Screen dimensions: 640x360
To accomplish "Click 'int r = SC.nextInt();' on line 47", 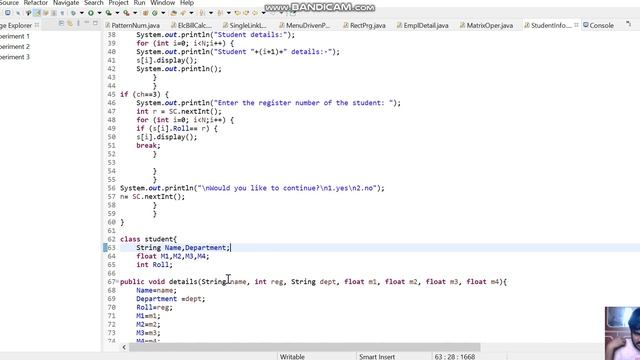I will [x=179, y=111].
